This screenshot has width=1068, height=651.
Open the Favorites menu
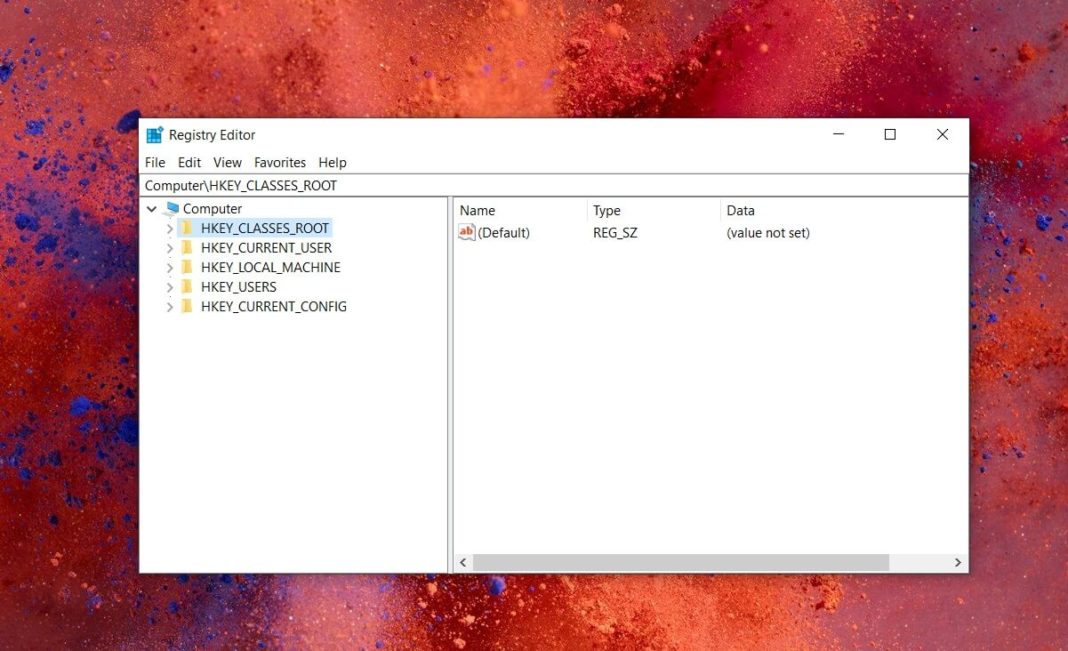coord(279,162)
